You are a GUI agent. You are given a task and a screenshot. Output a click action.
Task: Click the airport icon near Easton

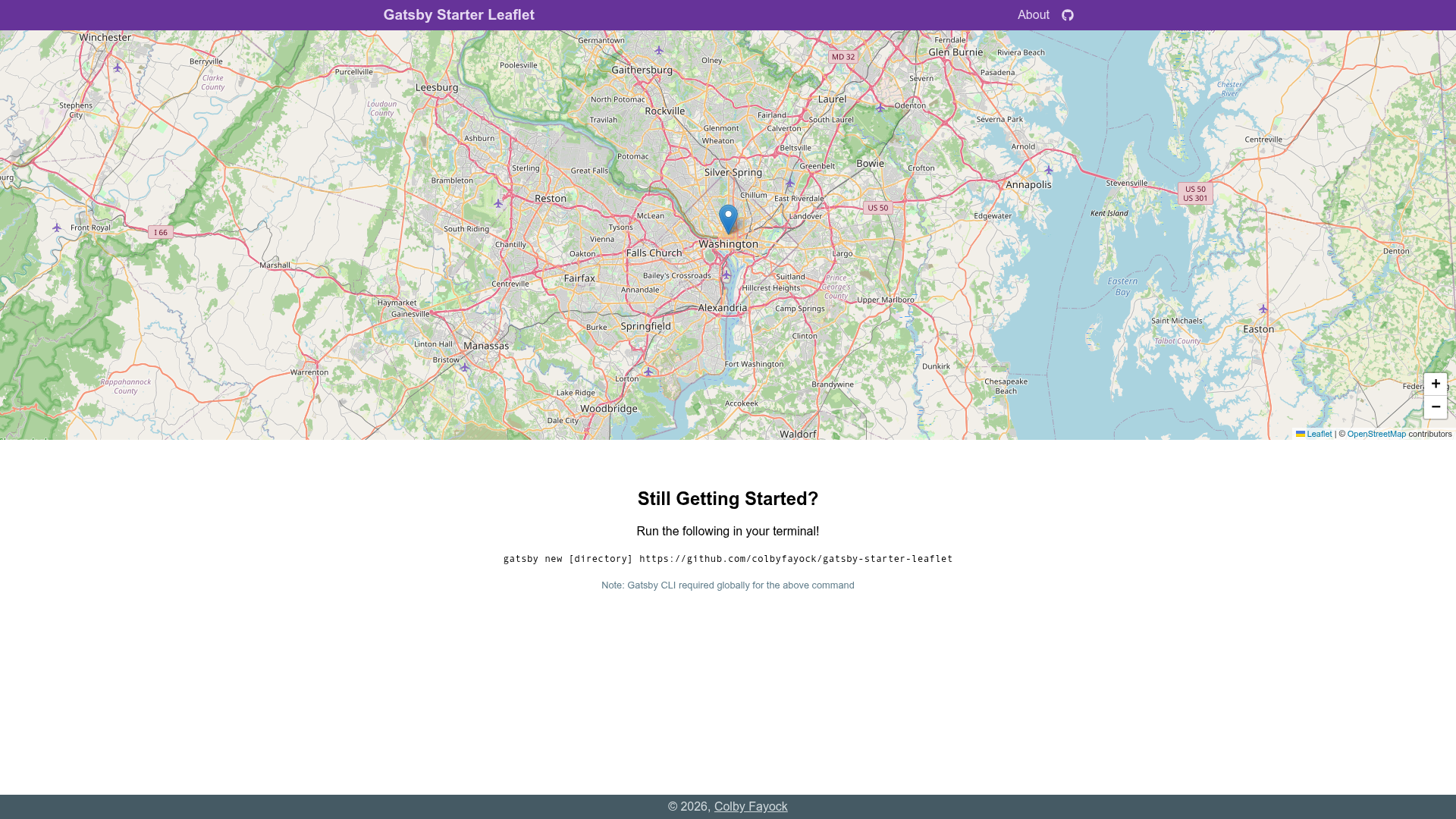point(1263,309)
